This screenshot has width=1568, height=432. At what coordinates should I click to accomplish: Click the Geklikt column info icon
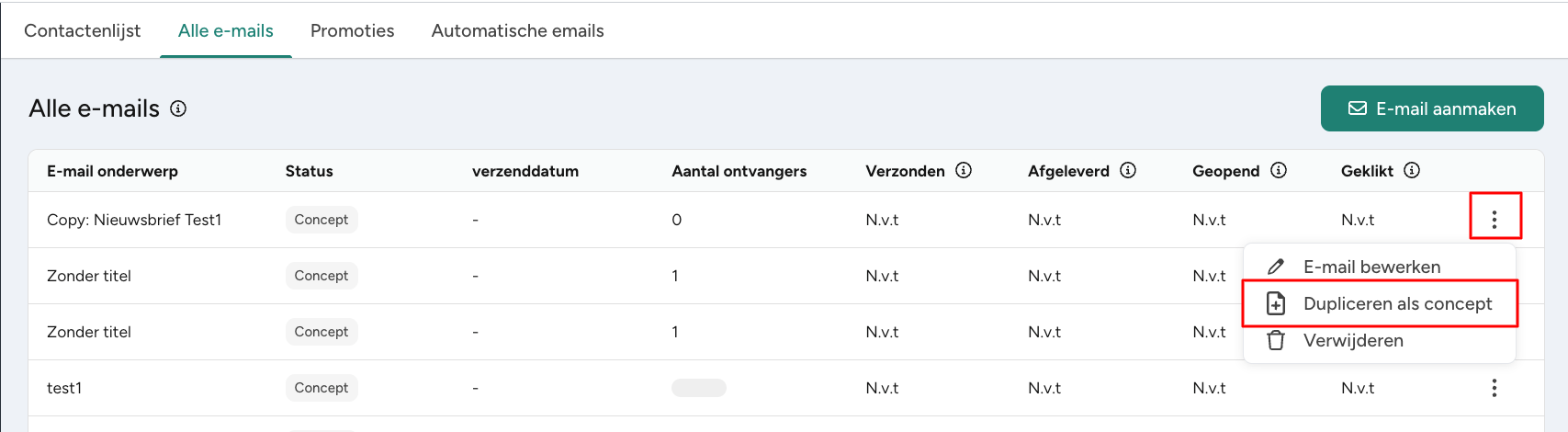(1412, 170)
